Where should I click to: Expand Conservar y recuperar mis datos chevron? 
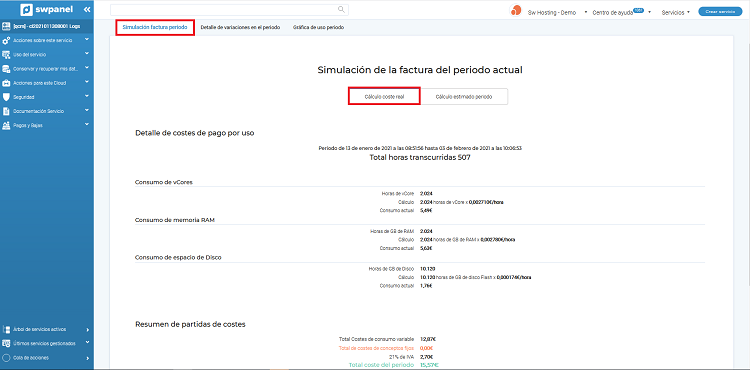coord(87,68)
